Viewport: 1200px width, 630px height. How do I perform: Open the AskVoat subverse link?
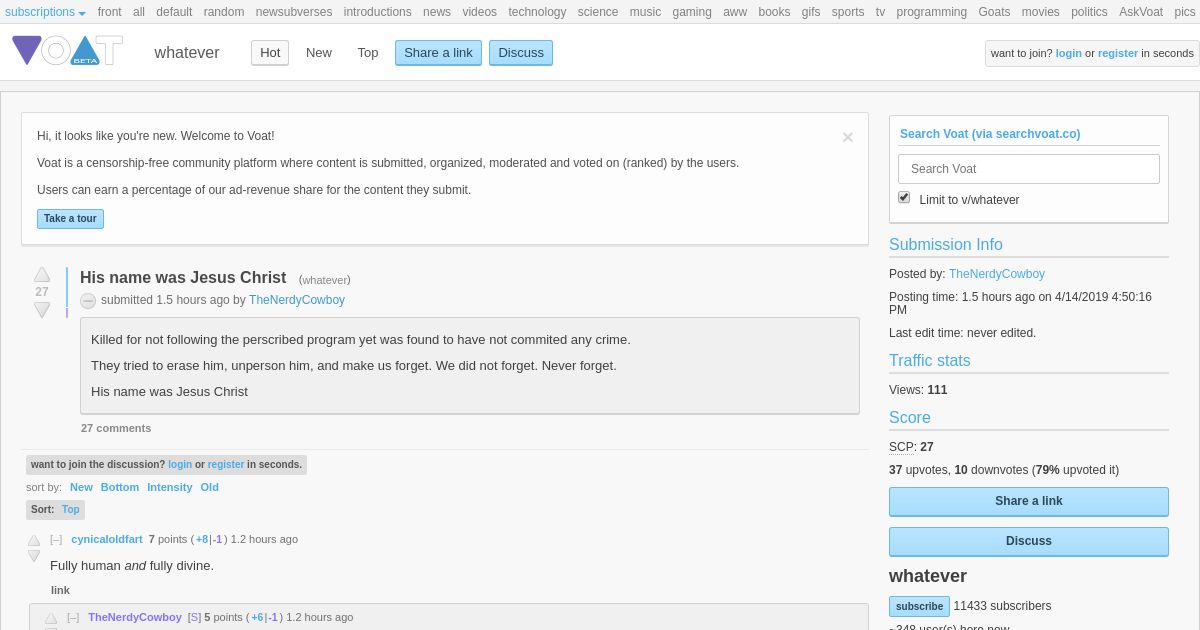pos(1141,12)
